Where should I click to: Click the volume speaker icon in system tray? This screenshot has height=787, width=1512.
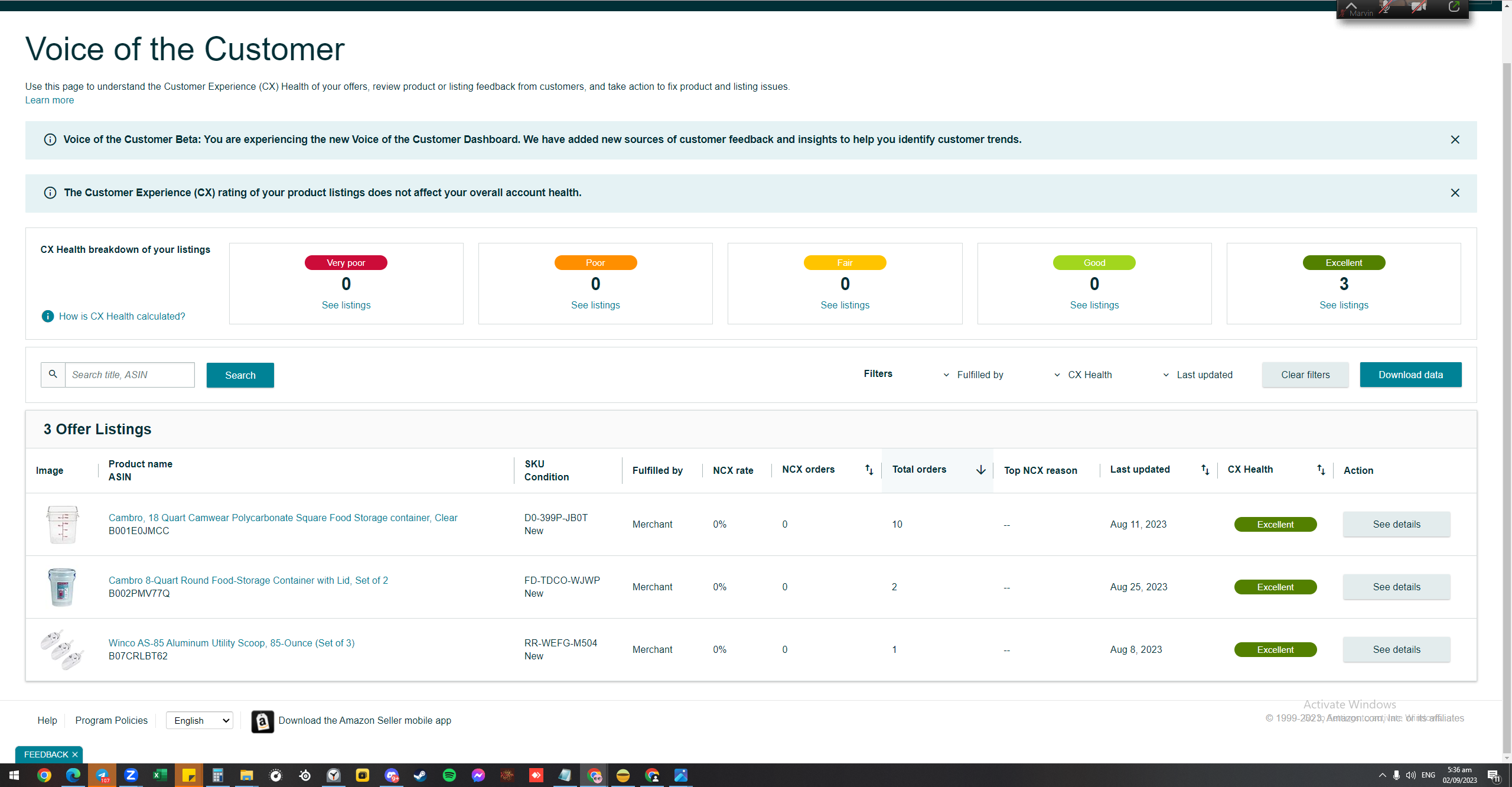pyautogui.click(x=1410, y=775)
